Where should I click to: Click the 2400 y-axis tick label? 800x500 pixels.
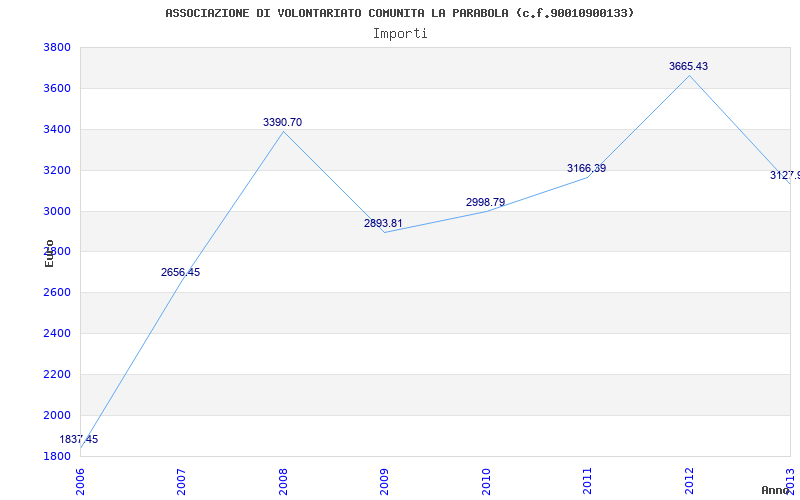[58, 333]
